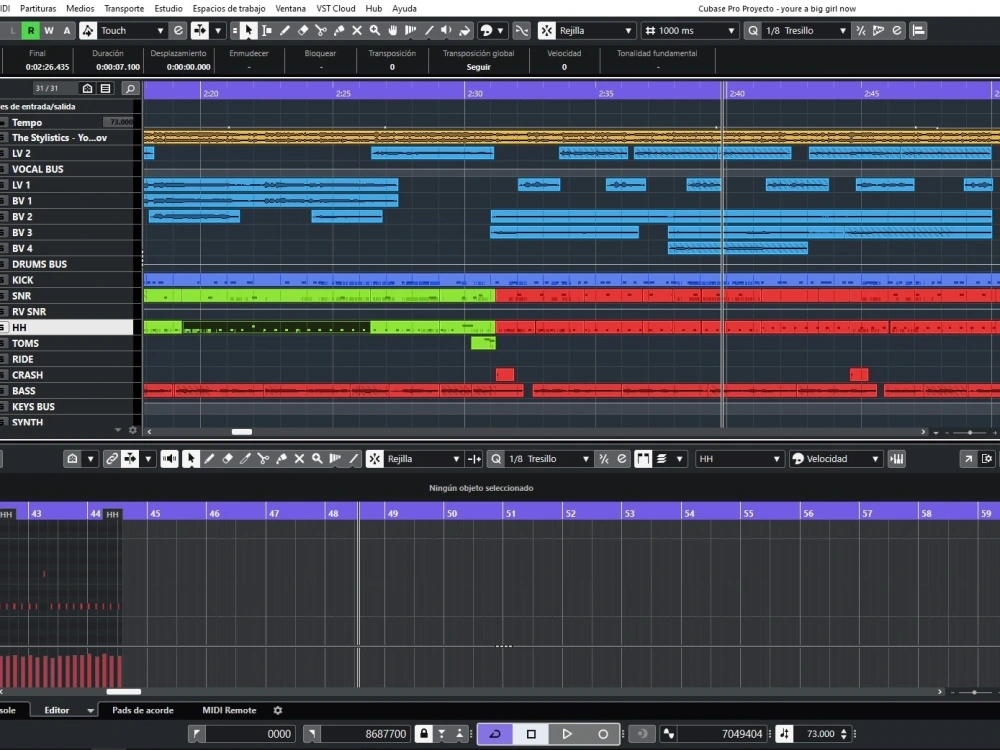Image resolution: width=1000 pixels, height=750 pixels.
Task: Open the Touch automation mode dropdown
Action: click(x=133, y=30)
